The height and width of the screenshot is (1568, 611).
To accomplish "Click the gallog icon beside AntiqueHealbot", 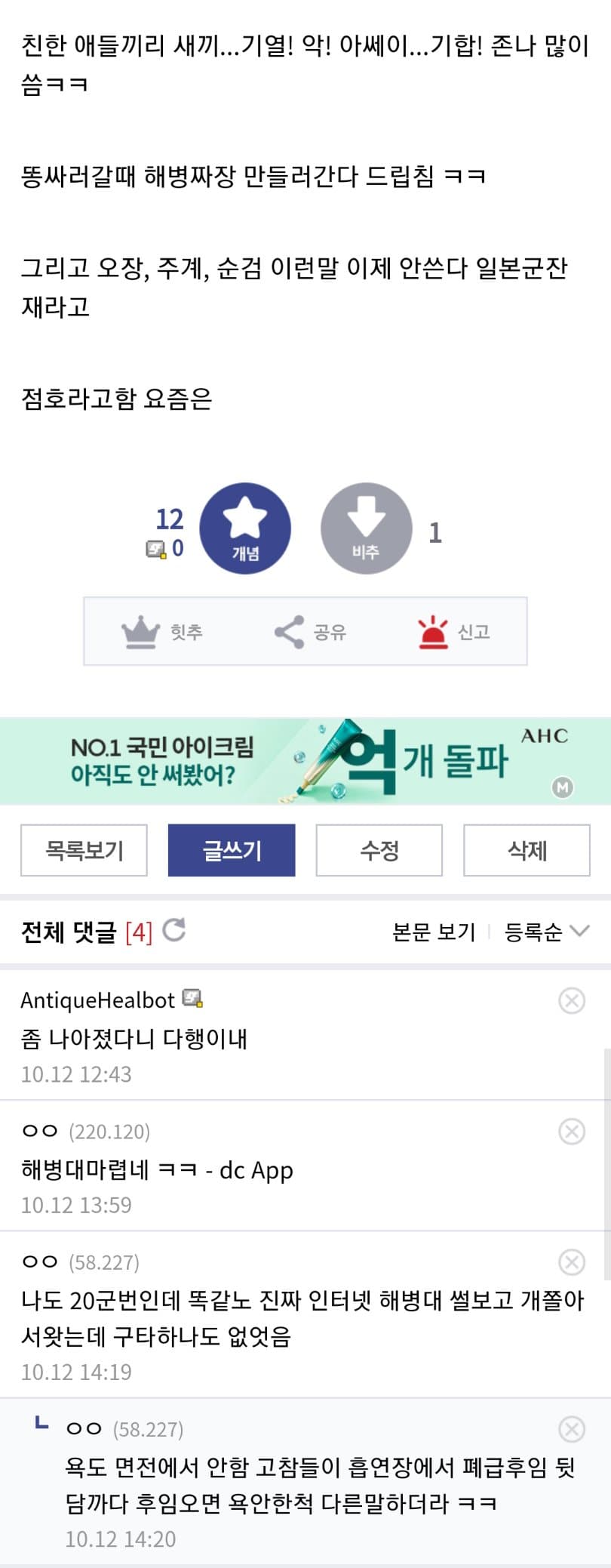I will point(193,999).
